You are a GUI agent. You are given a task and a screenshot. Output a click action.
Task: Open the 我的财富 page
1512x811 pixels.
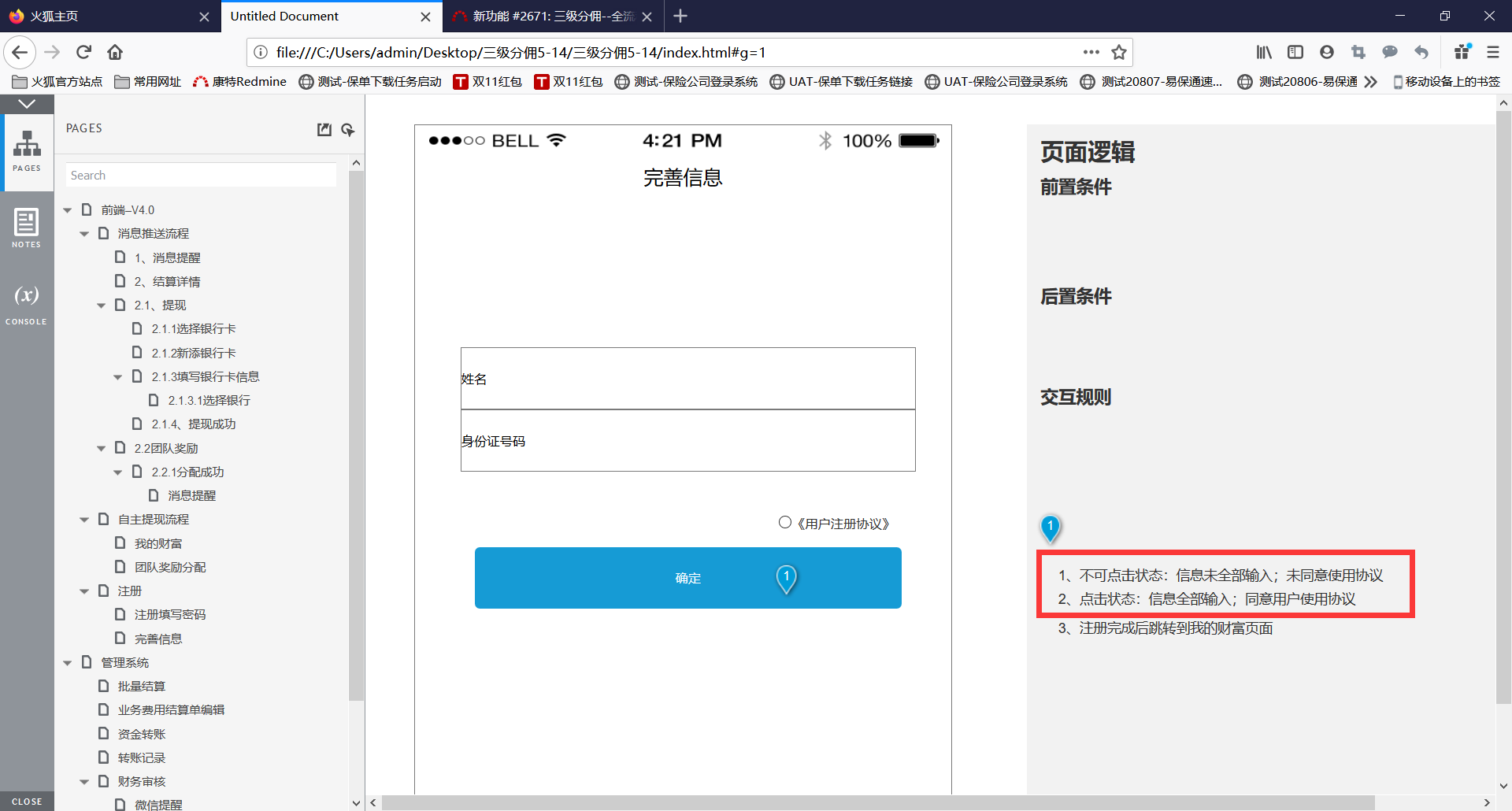(x=158, y=544)
